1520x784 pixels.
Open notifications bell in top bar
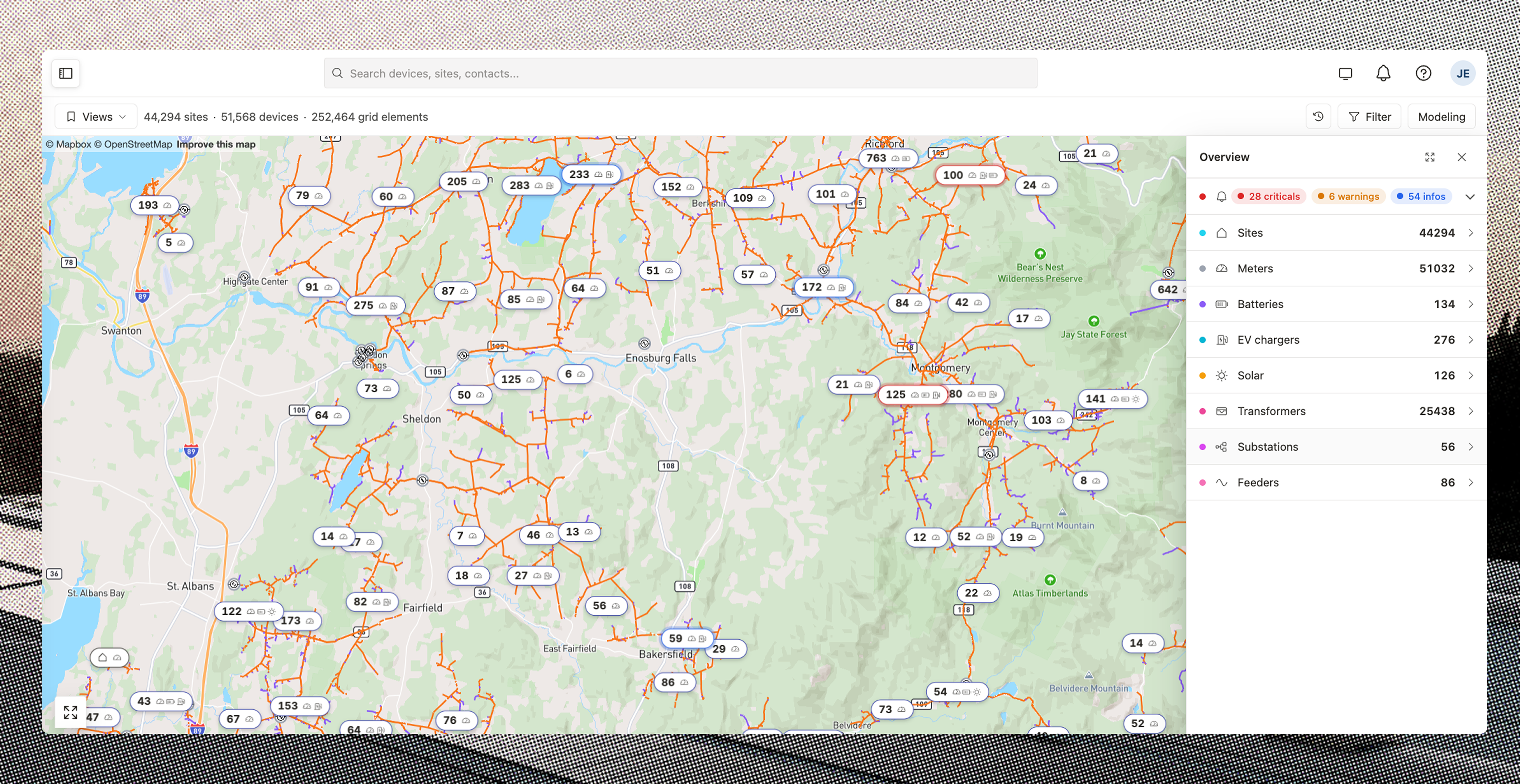point(1383,73)
